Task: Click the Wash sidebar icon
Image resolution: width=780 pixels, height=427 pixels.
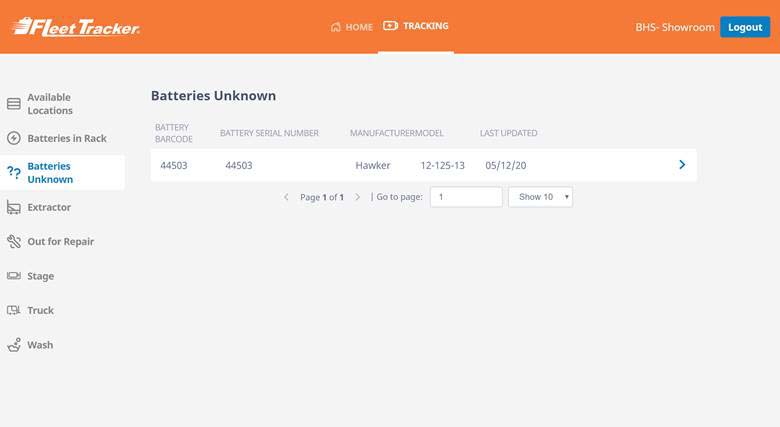Action: pos(14,345)
